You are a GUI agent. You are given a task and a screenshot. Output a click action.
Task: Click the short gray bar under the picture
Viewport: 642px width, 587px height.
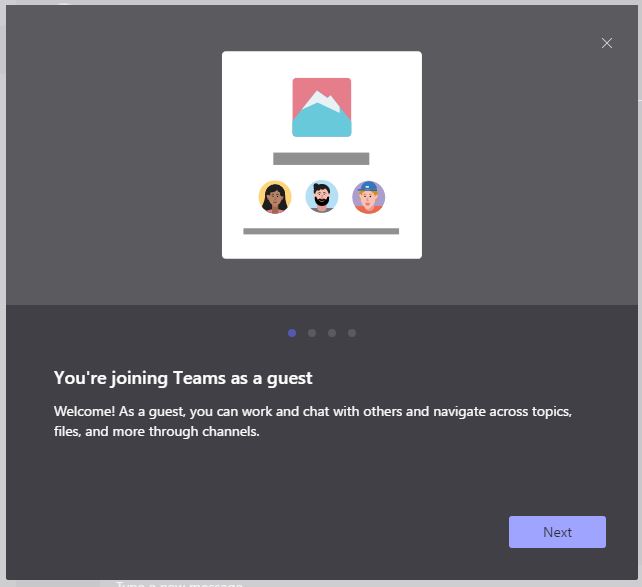tap(321, 158)
